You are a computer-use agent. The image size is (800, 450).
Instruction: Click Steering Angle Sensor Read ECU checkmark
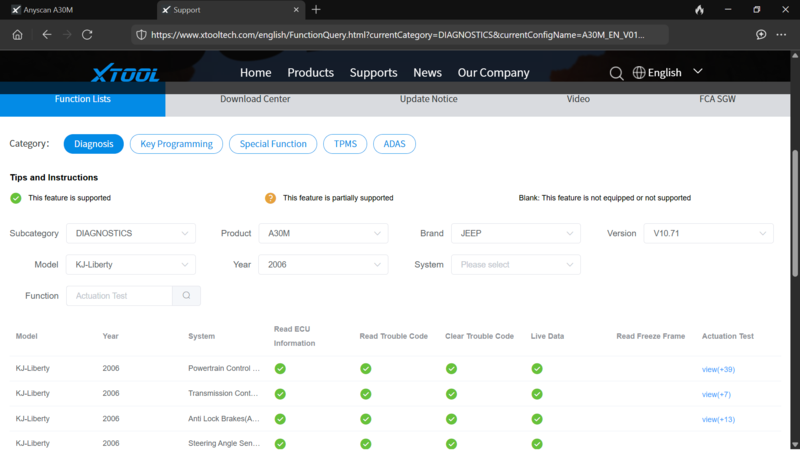pos(280,444)
